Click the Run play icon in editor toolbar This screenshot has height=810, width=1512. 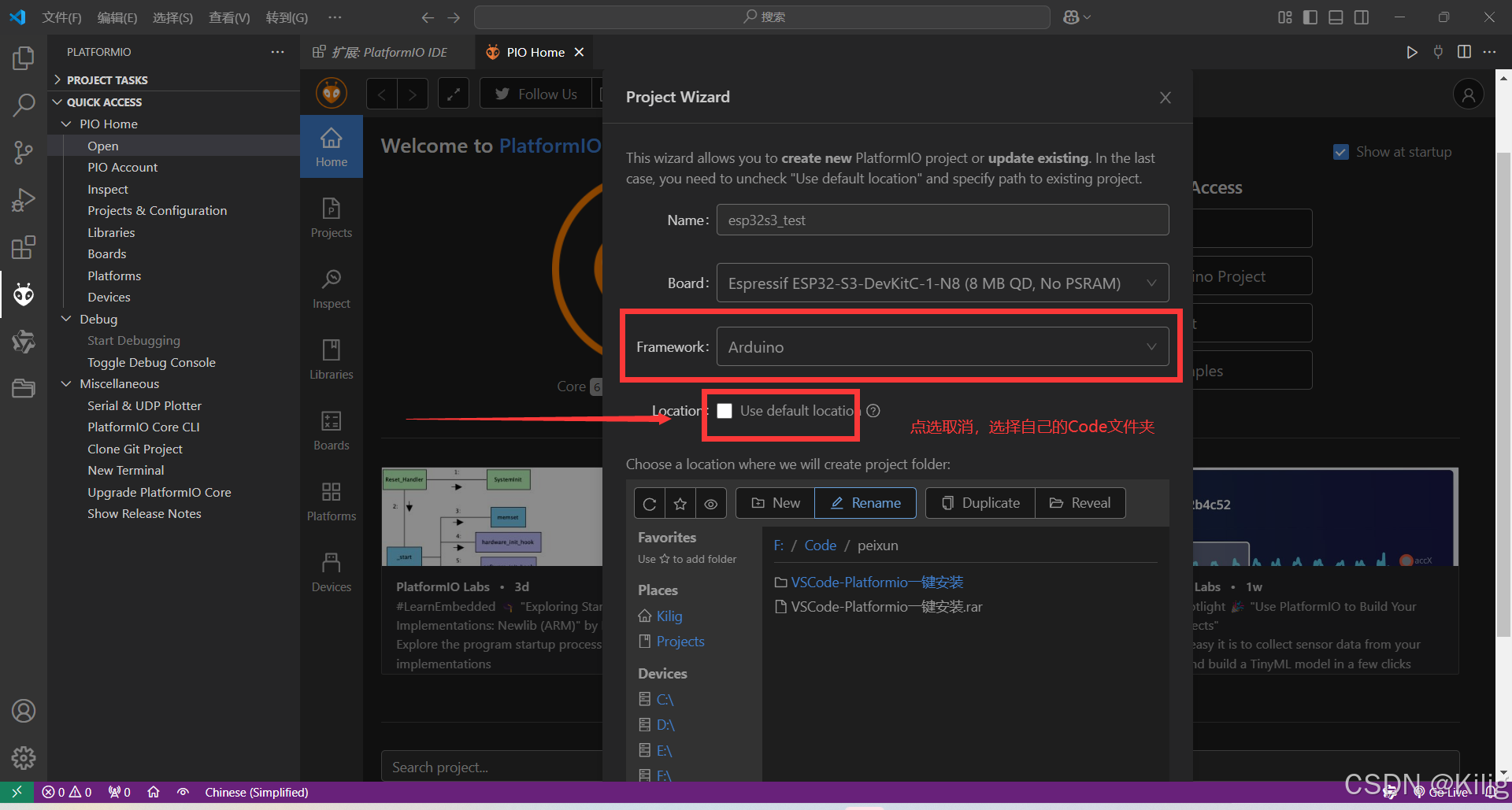click(1412, 52)
